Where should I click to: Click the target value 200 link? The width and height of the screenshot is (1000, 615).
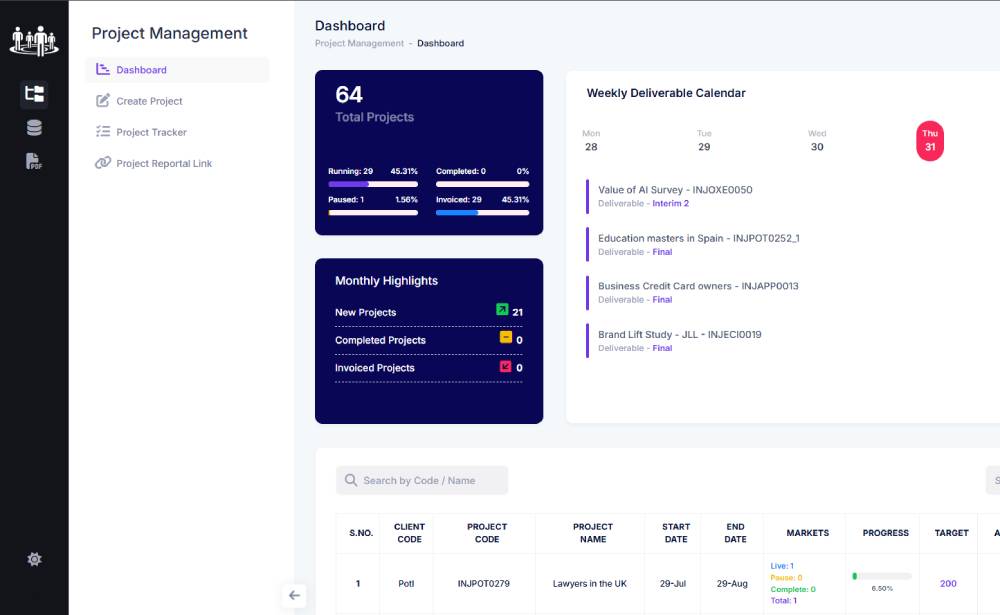[947, 583]
